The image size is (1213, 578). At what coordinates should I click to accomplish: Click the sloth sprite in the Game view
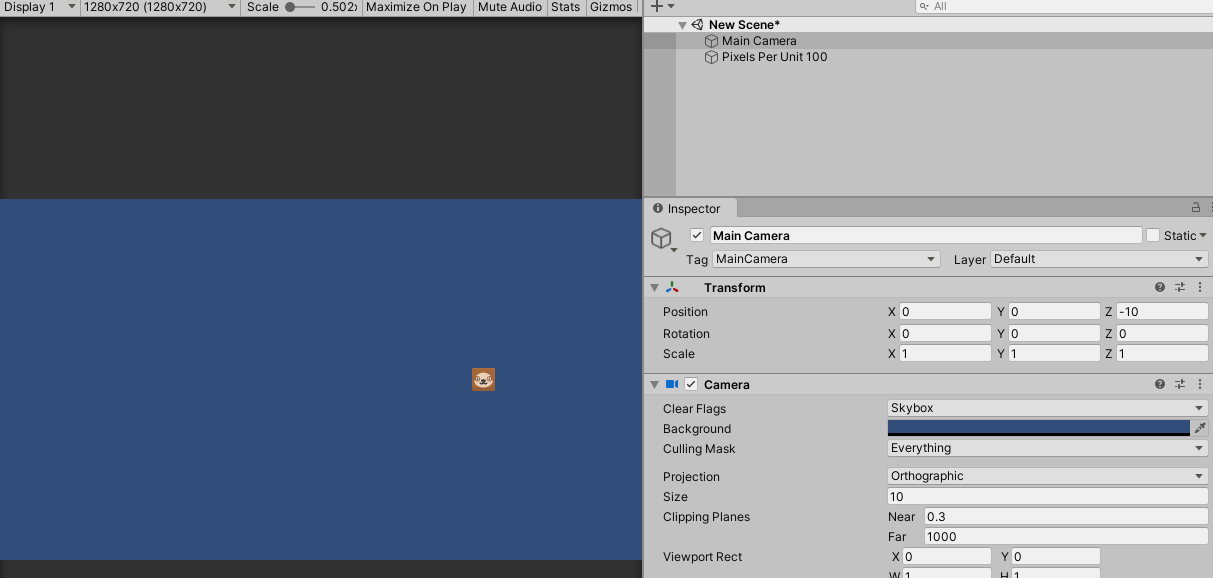tap(483, 380)
